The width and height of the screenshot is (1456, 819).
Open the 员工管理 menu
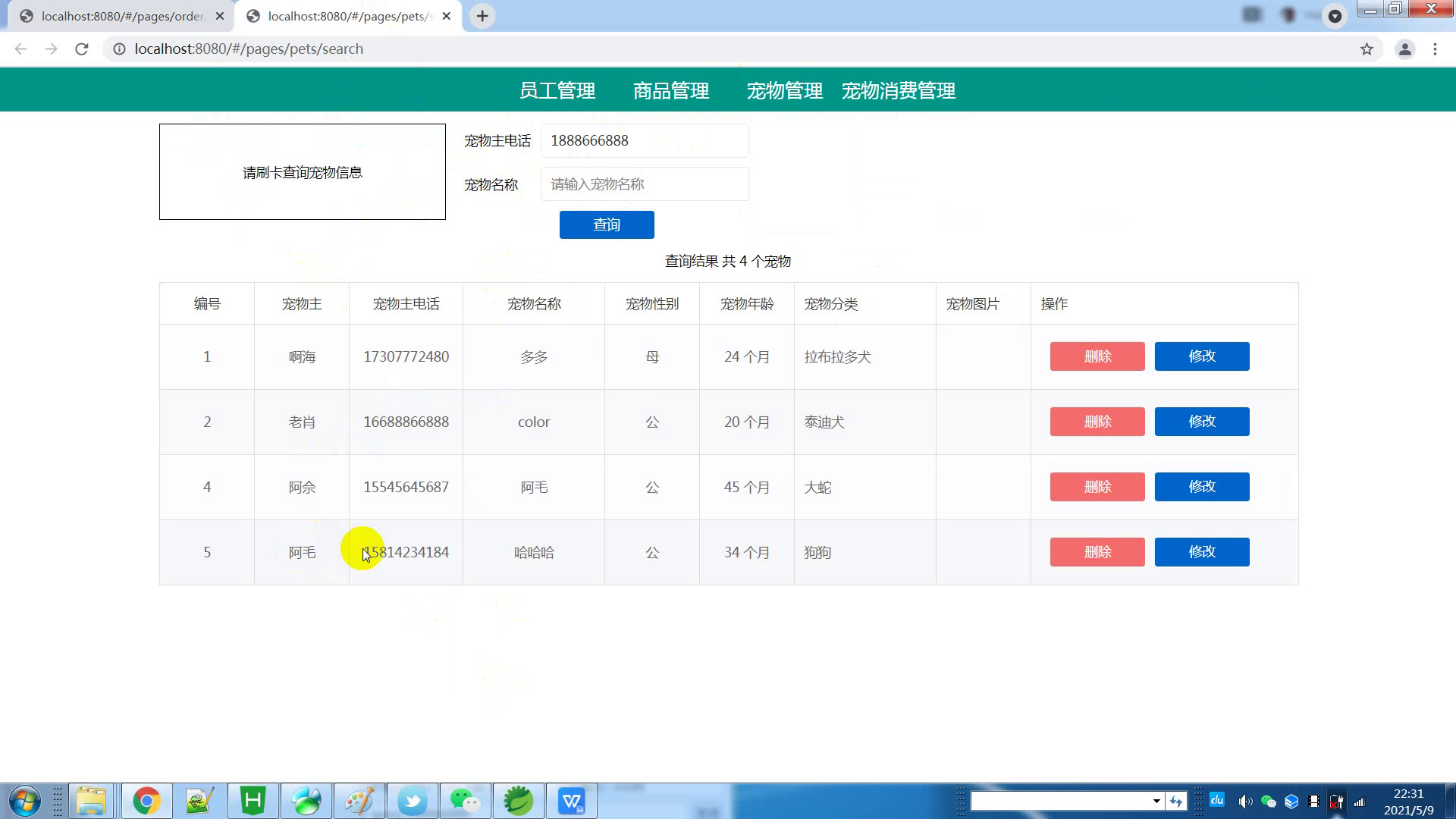pos(557,91)
